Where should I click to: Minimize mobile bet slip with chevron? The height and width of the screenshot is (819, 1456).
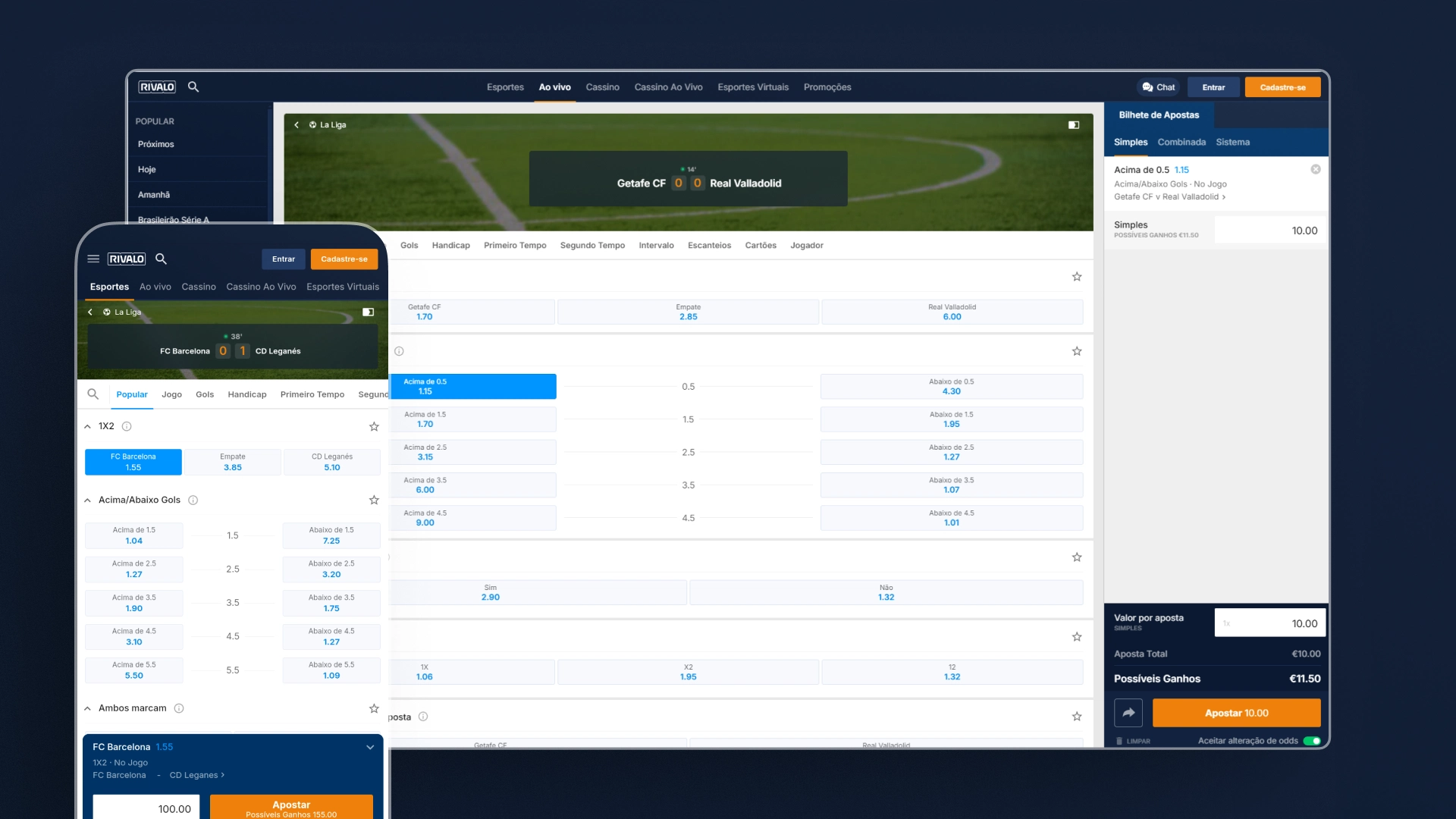coord(370,747)
